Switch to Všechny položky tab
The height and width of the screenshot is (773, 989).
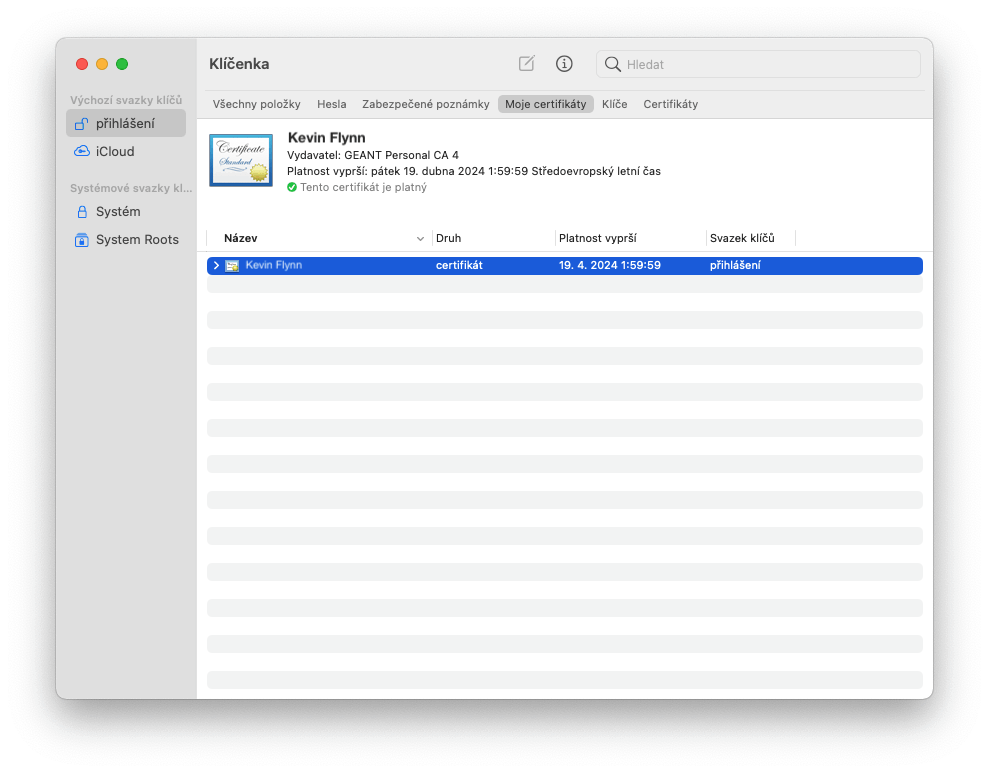click(256, 104)
